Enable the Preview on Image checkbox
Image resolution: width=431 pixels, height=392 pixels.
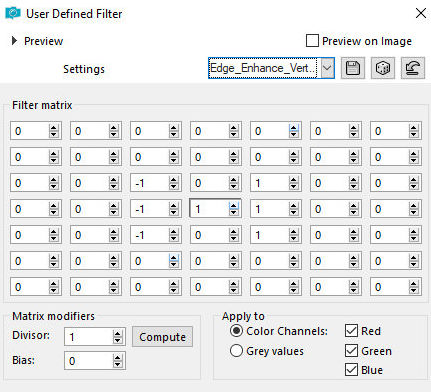pyautogui.click(x=312, y=41)
